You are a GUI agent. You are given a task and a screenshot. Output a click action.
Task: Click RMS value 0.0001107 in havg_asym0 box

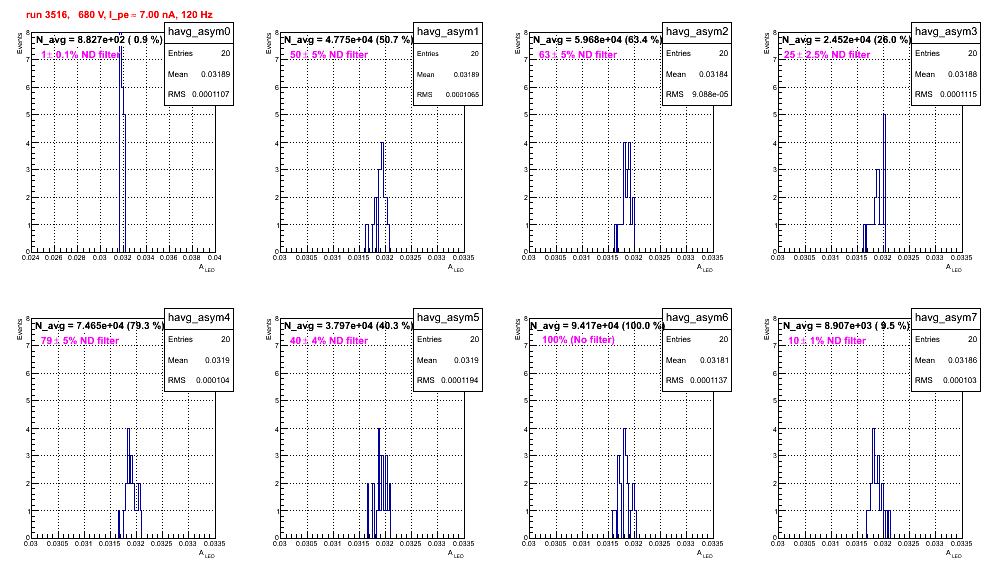211,94
